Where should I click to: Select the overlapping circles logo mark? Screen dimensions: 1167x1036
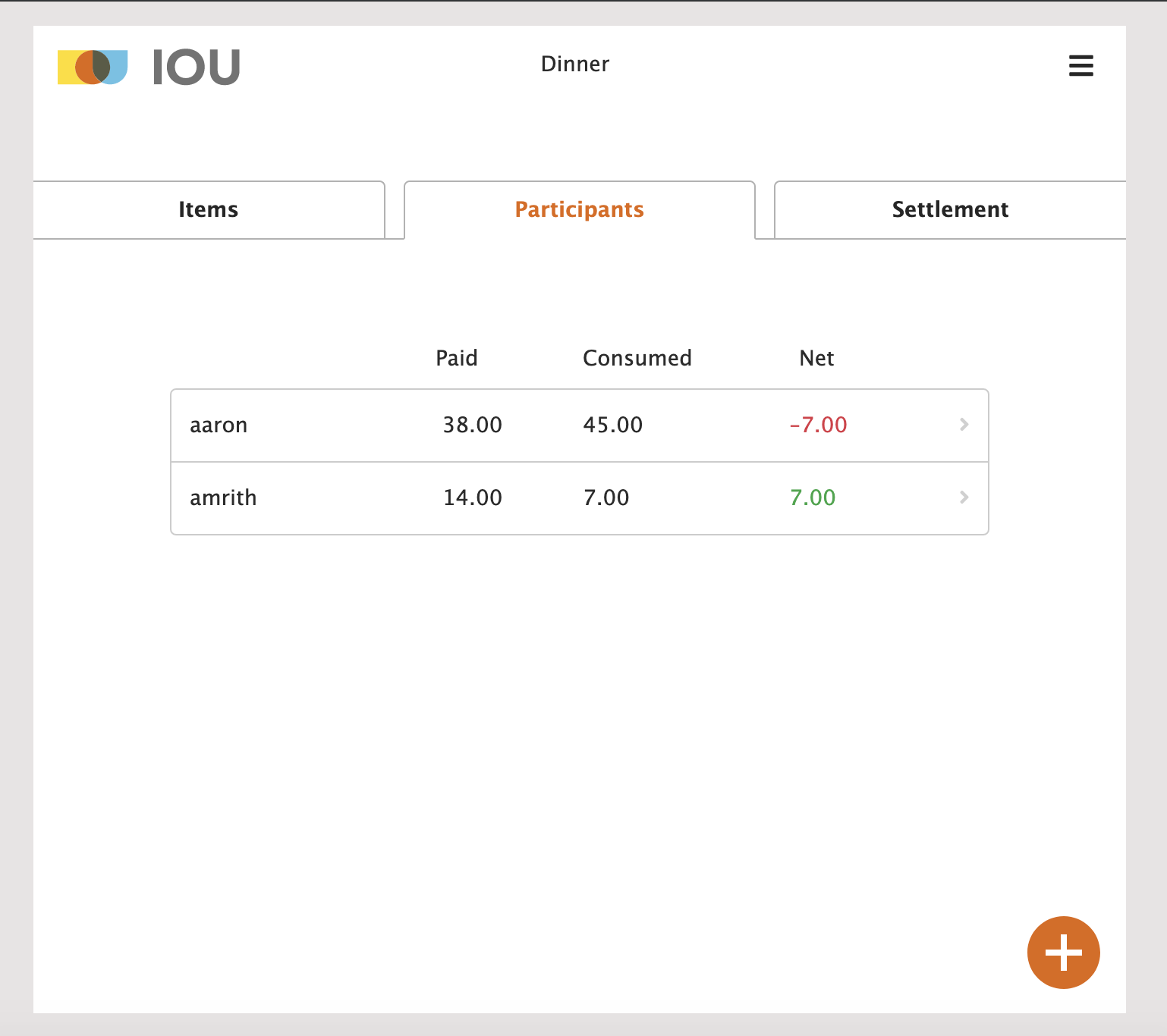(x=93, y=67)
